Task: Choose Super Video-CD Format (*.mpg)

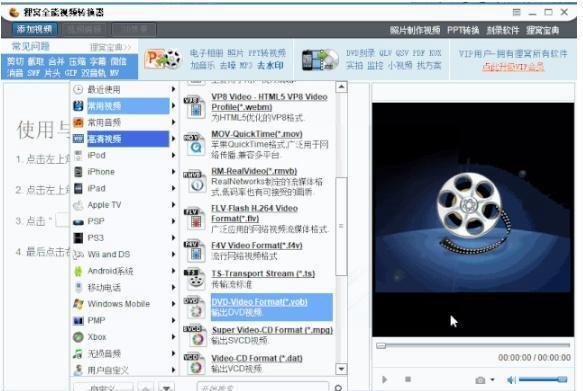Action: click(272, 330)
